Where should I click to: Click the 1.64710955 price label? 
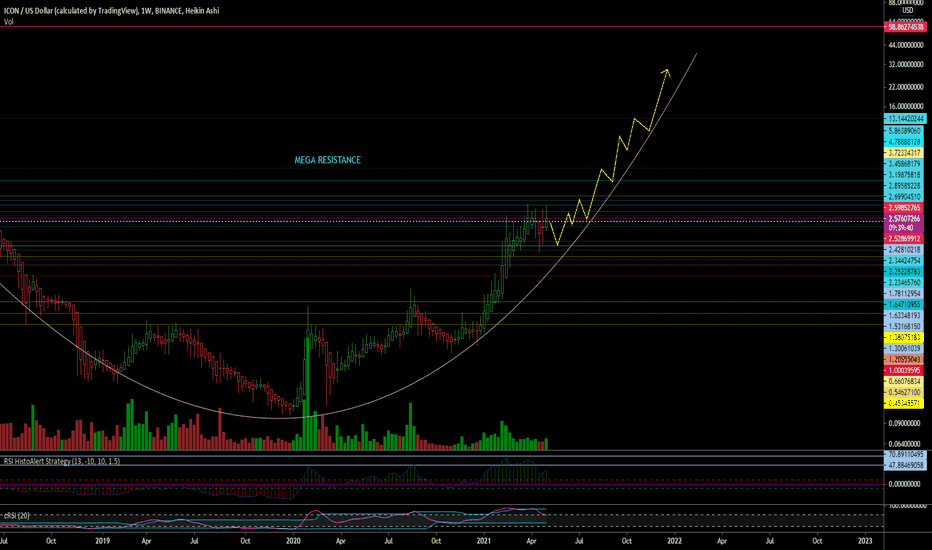[905, 304]
